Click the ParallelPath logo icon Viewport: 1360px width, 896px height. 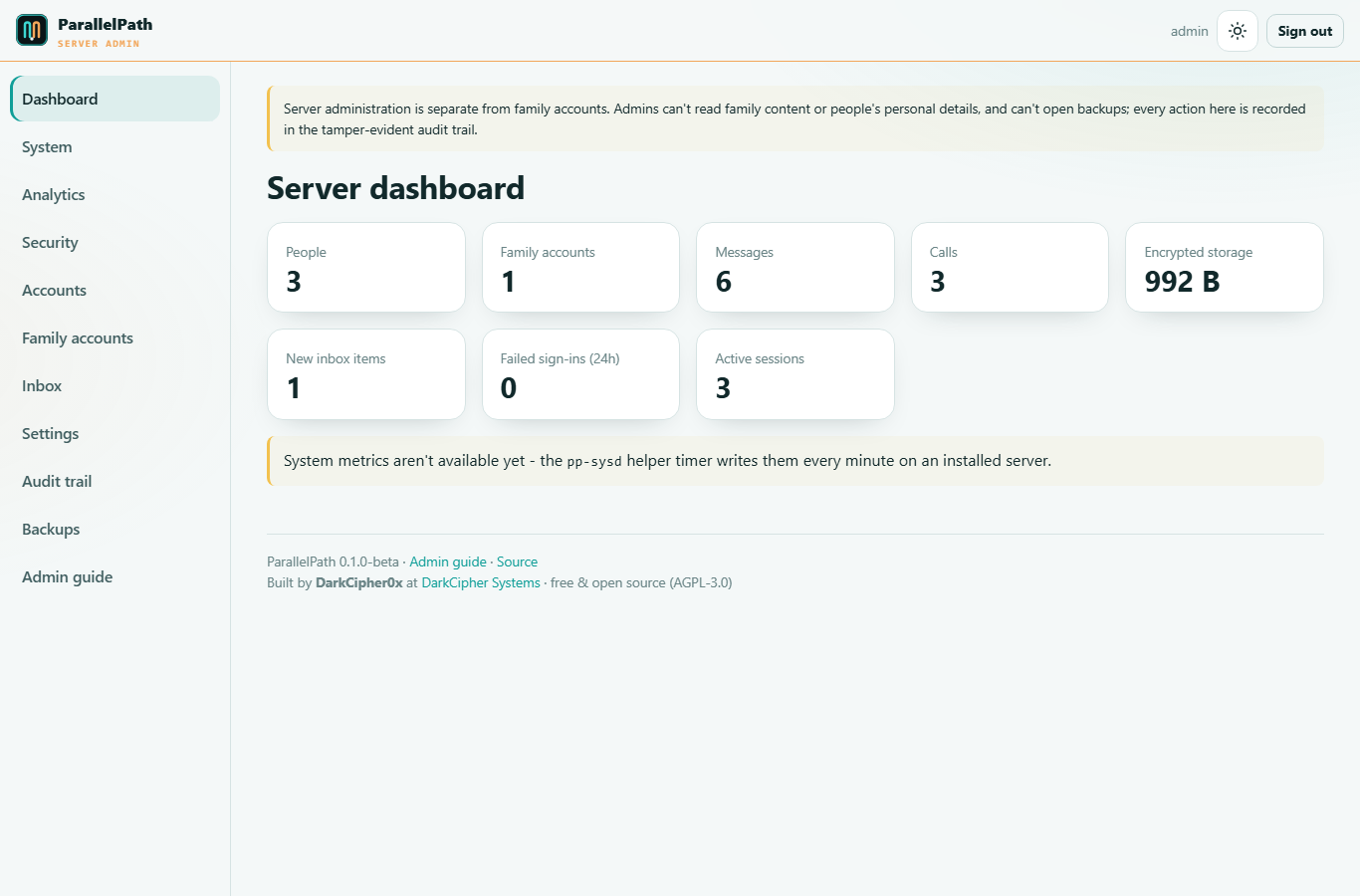[x=32, y=30]
